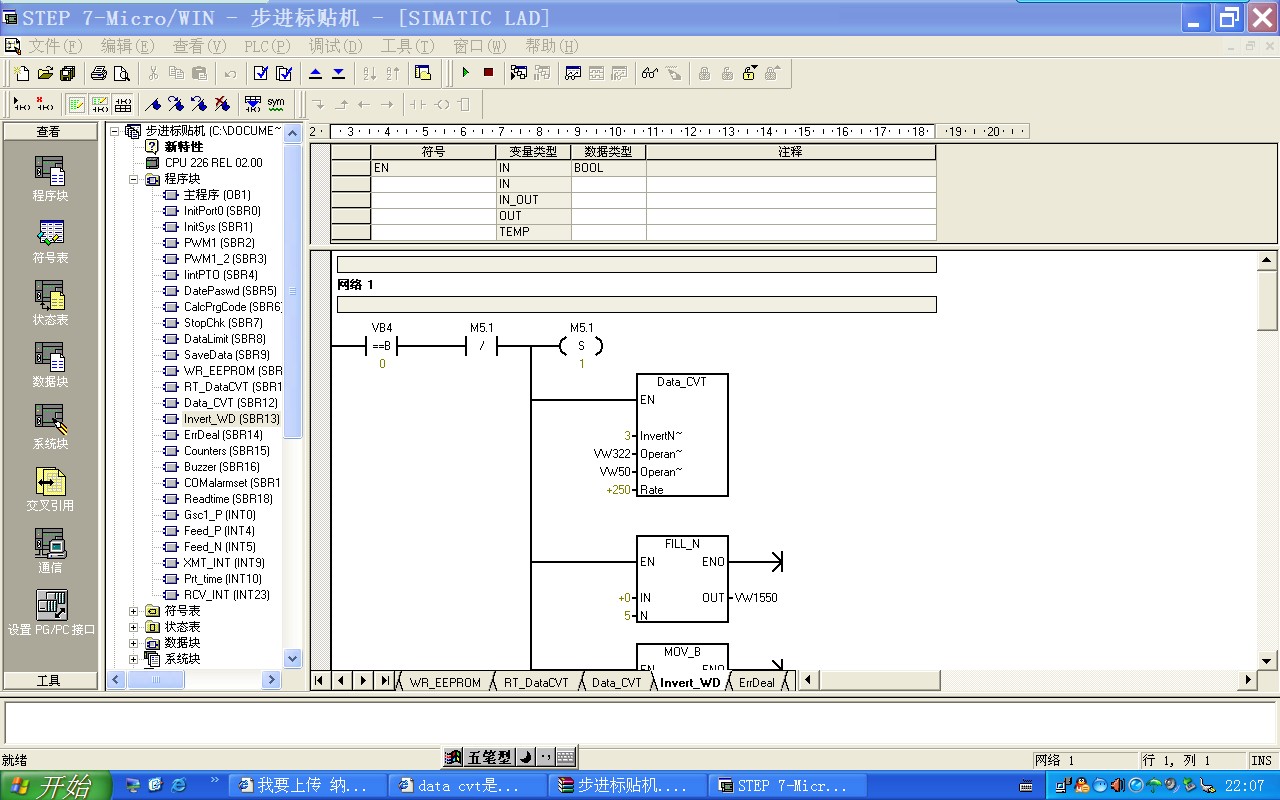Toggle the network comments view button
The image size is (1280, 800).
click(99, 103)
